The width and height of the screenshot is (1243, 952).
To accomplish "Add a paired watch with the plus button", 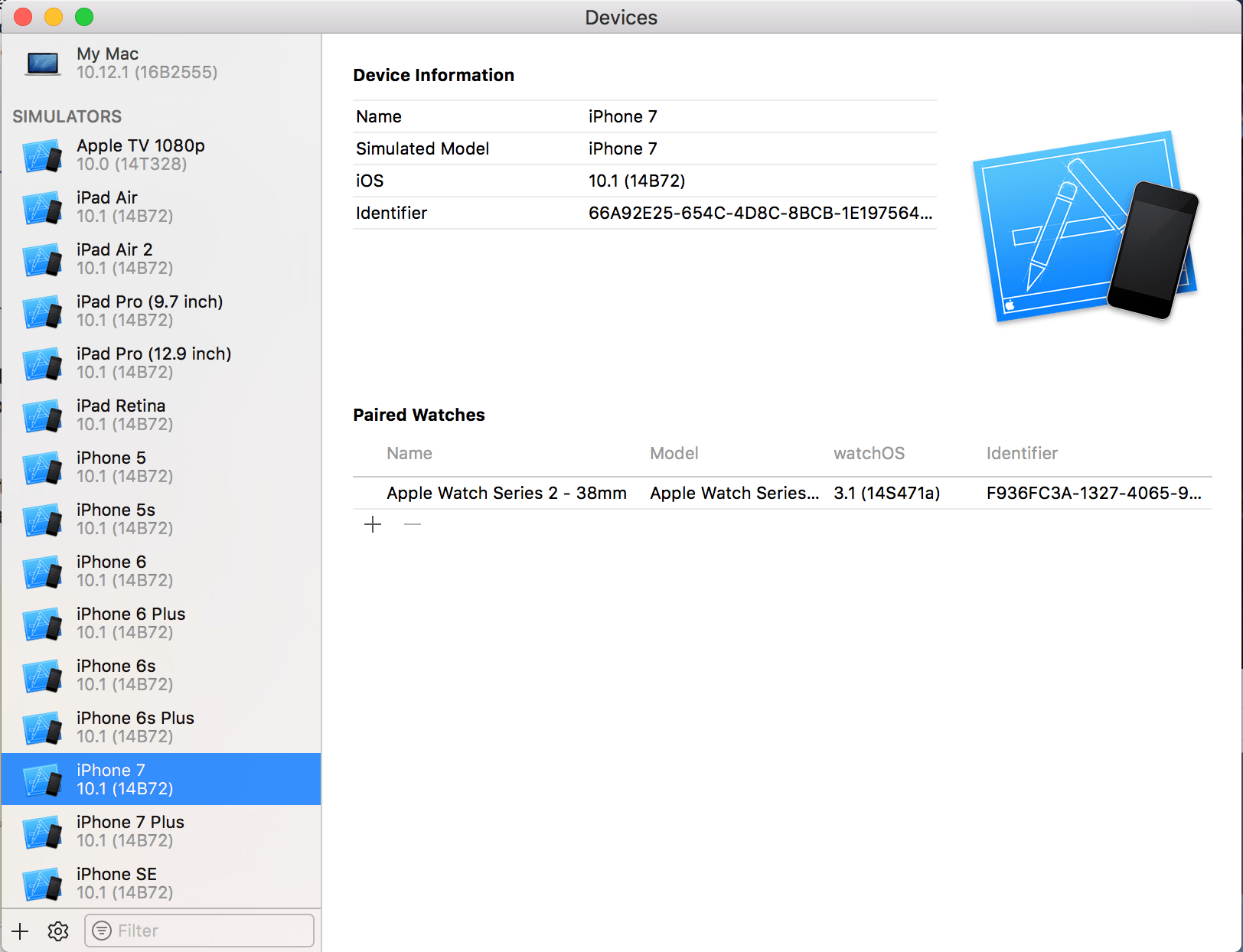I will pyautogui.click(x=373, y=524).
